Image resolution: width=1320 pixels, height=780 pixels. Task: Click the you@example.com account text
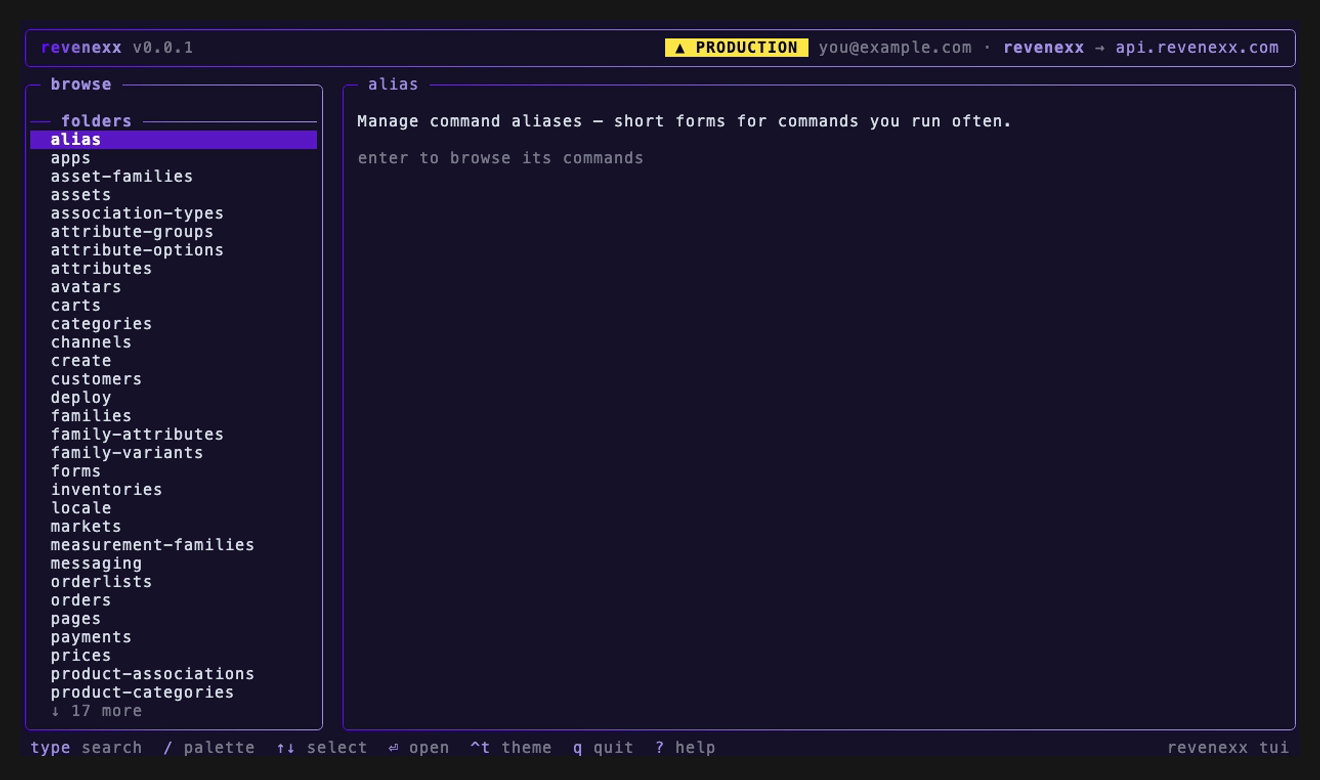(895, 48)
